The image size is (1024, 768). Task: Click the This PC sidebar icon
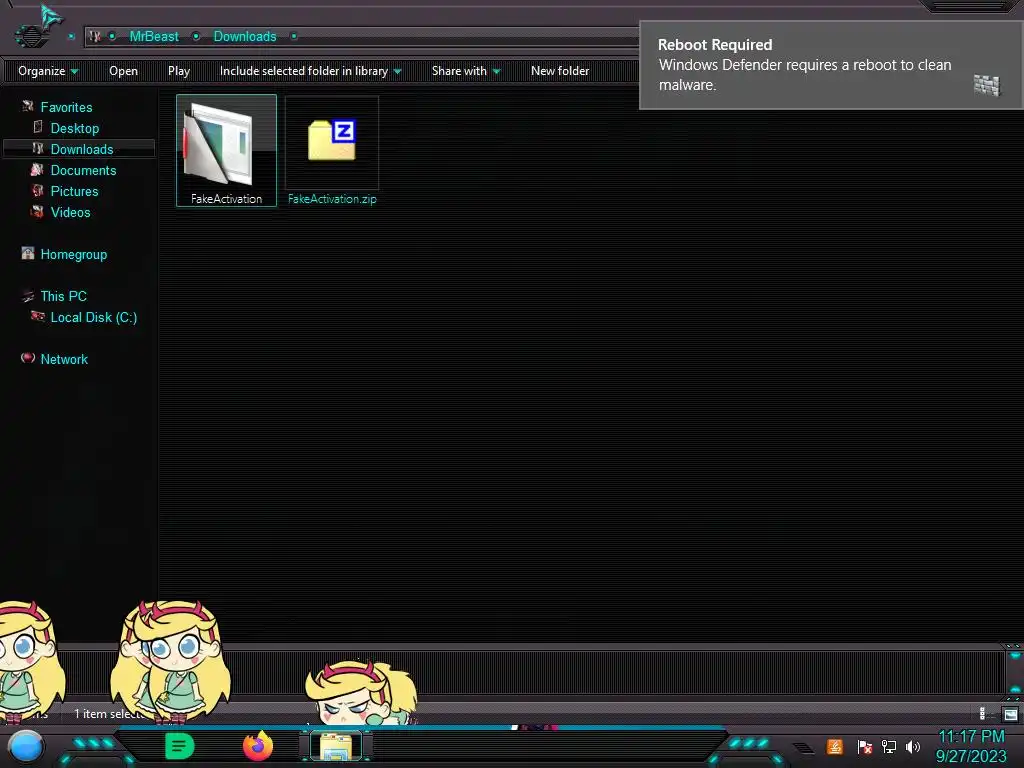click(x=27, y=295)
